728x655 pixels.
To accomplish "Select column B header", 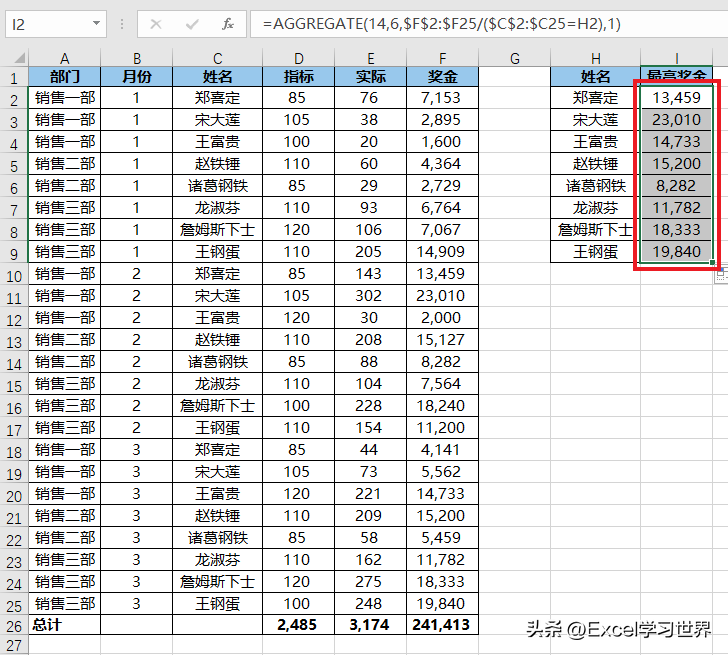I will 136,58.
